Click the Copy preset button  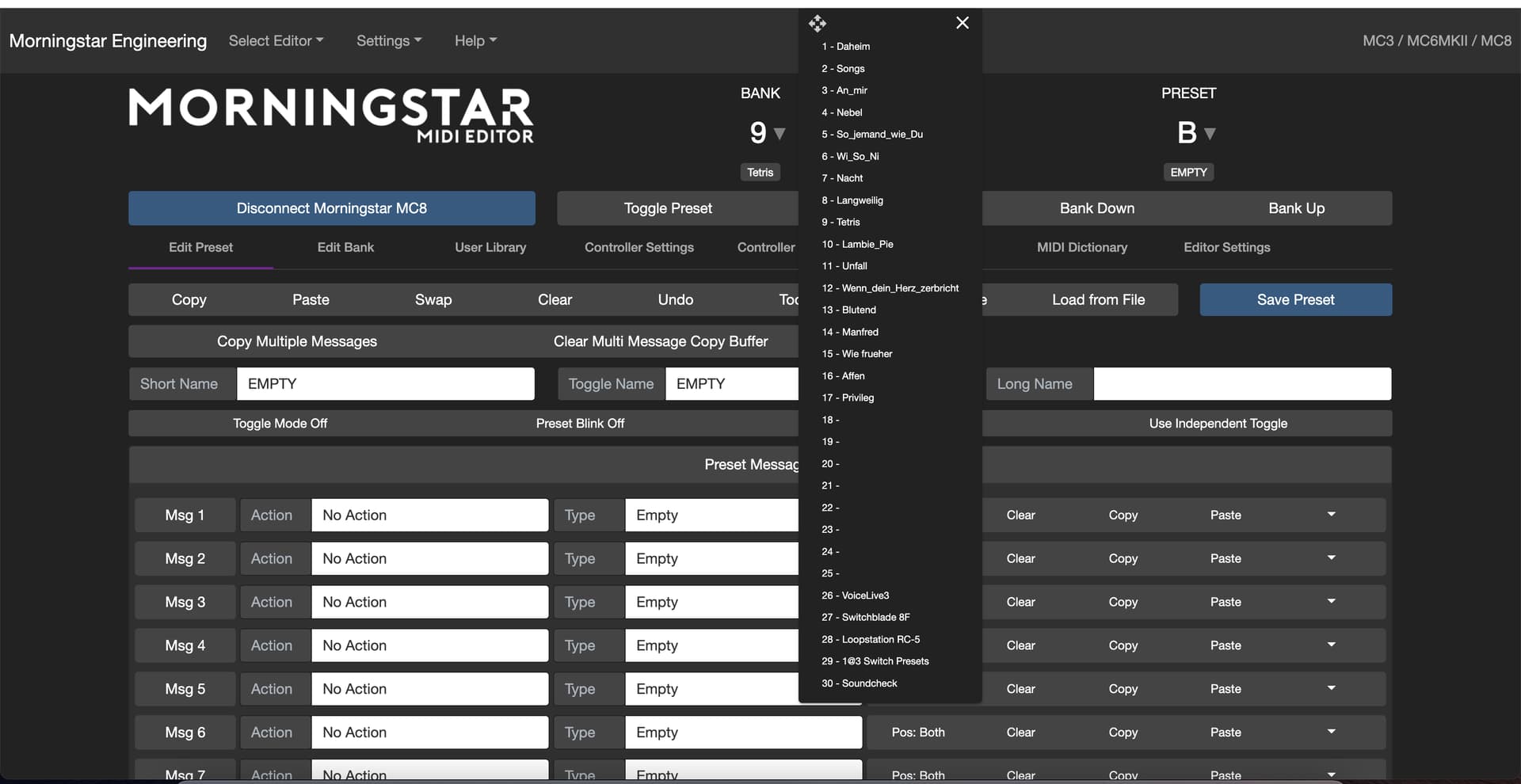[x=189, y=299]
